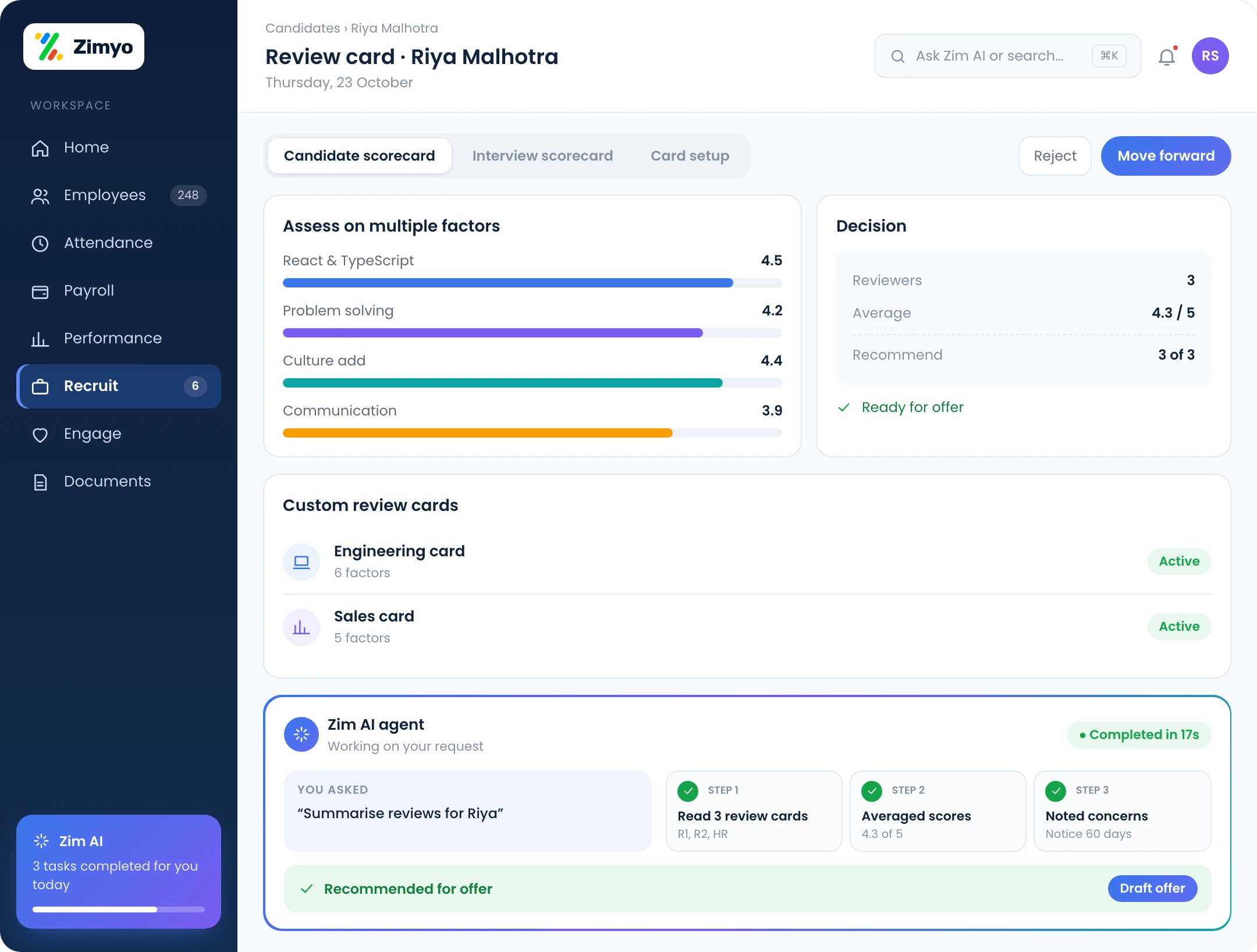
Task: Open the Employees people icon
Action: click(40, 196)
